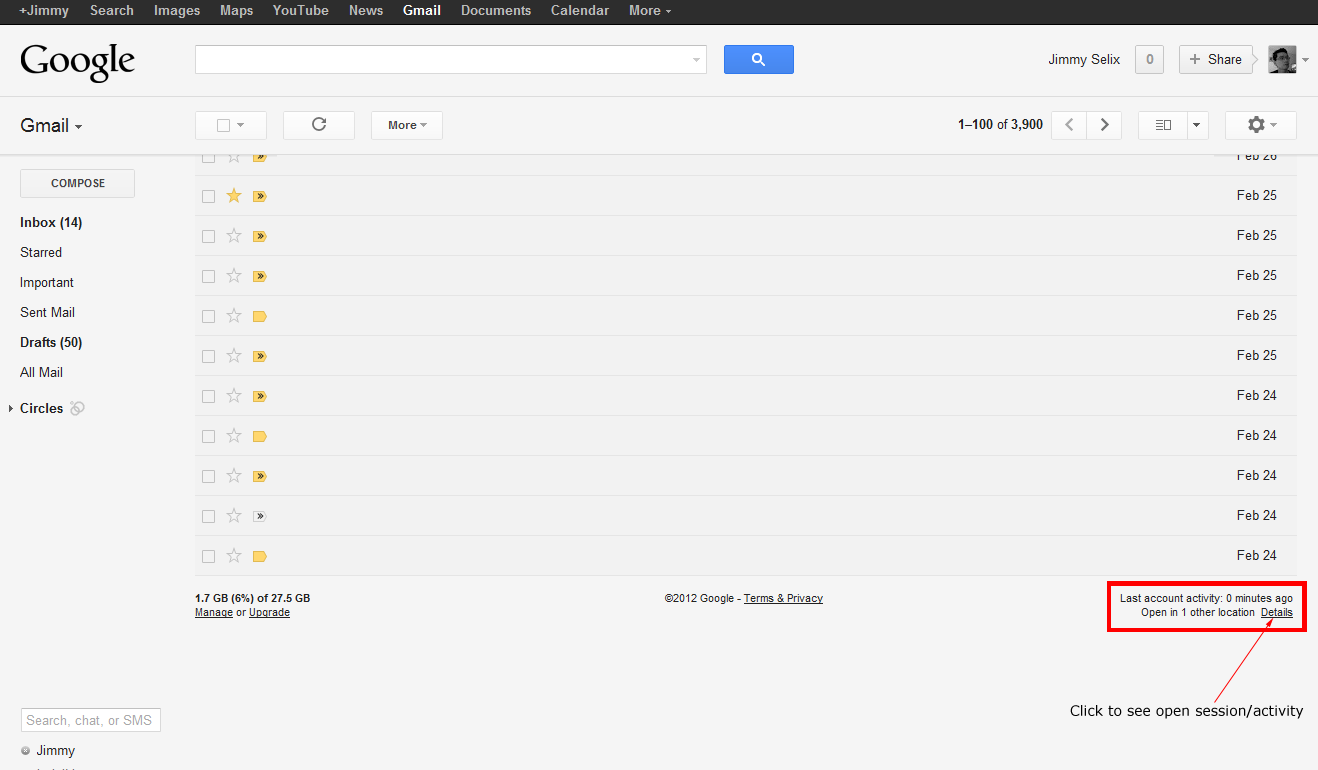Refresh the mail list
Viewport: 1318px width, 770px height.
(319, 125)
